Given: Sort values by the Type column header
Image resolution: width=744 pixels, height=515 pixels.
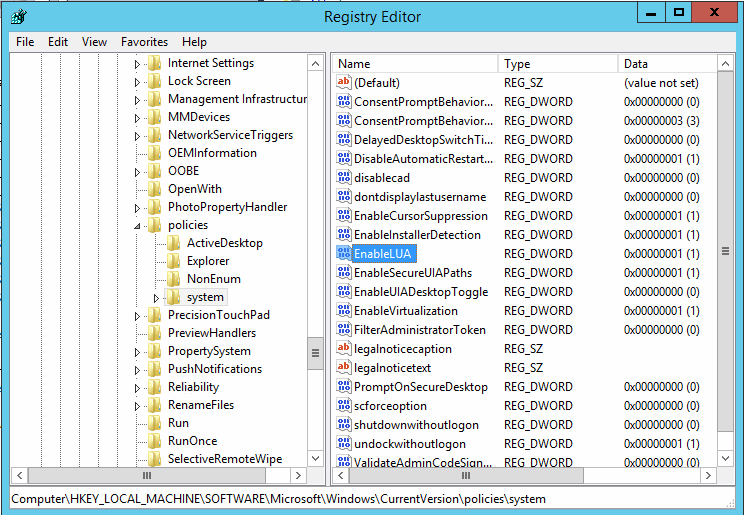Looking at the screenshot, I should (558, 64).
